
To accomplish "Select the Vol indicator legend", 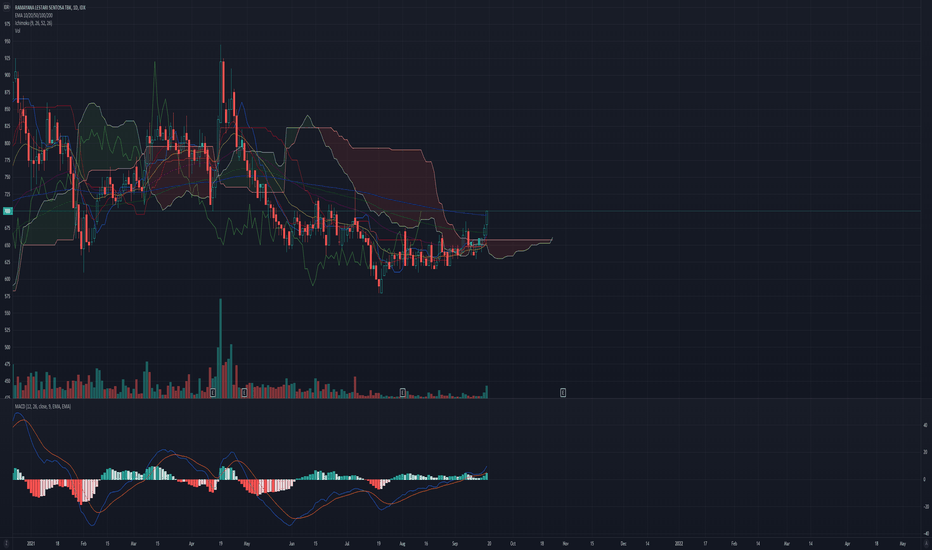I will [x=17, y=30].
